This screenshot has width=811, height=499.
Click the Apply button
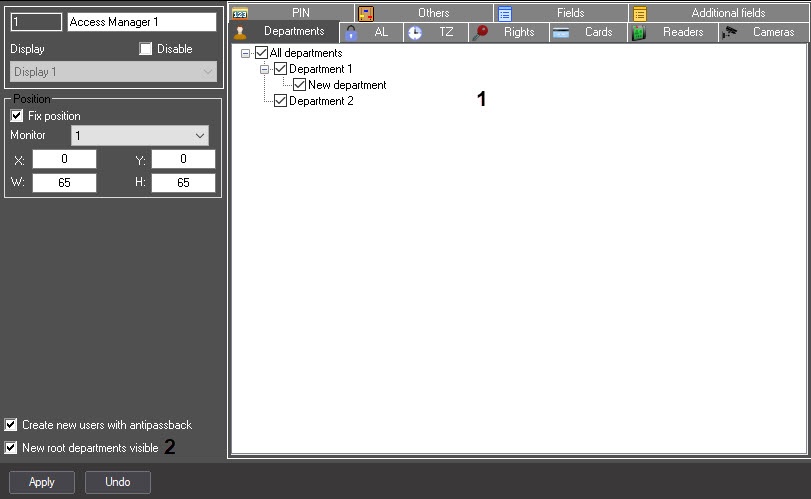[42, 482]
